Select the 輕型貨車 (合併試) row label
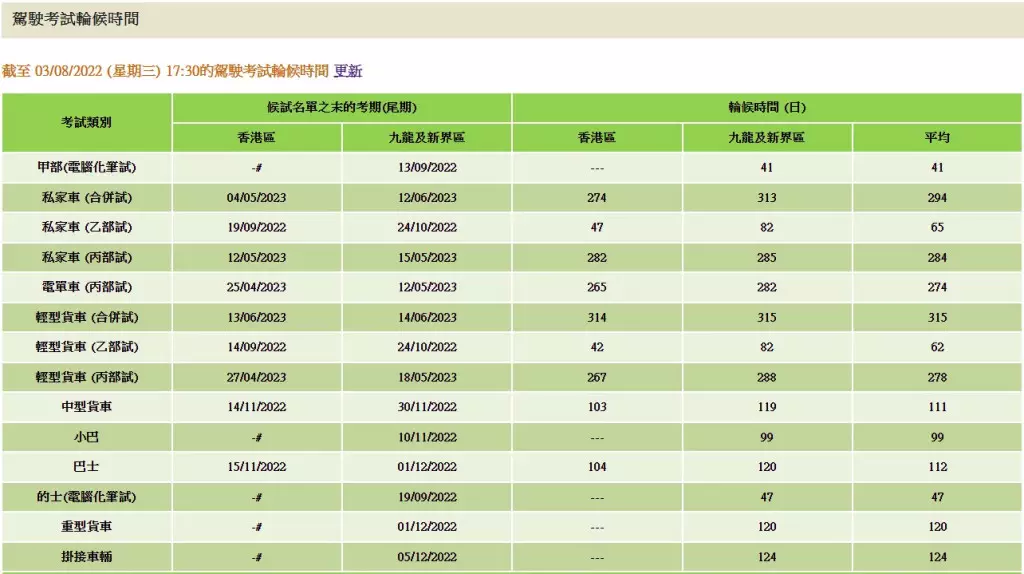The image size is (1024, 574). (86, 317)
